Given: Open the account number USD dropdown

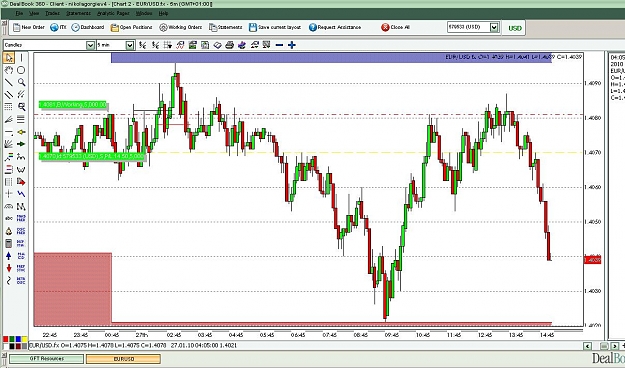Looking at the screenshot, I should (494, 27).
